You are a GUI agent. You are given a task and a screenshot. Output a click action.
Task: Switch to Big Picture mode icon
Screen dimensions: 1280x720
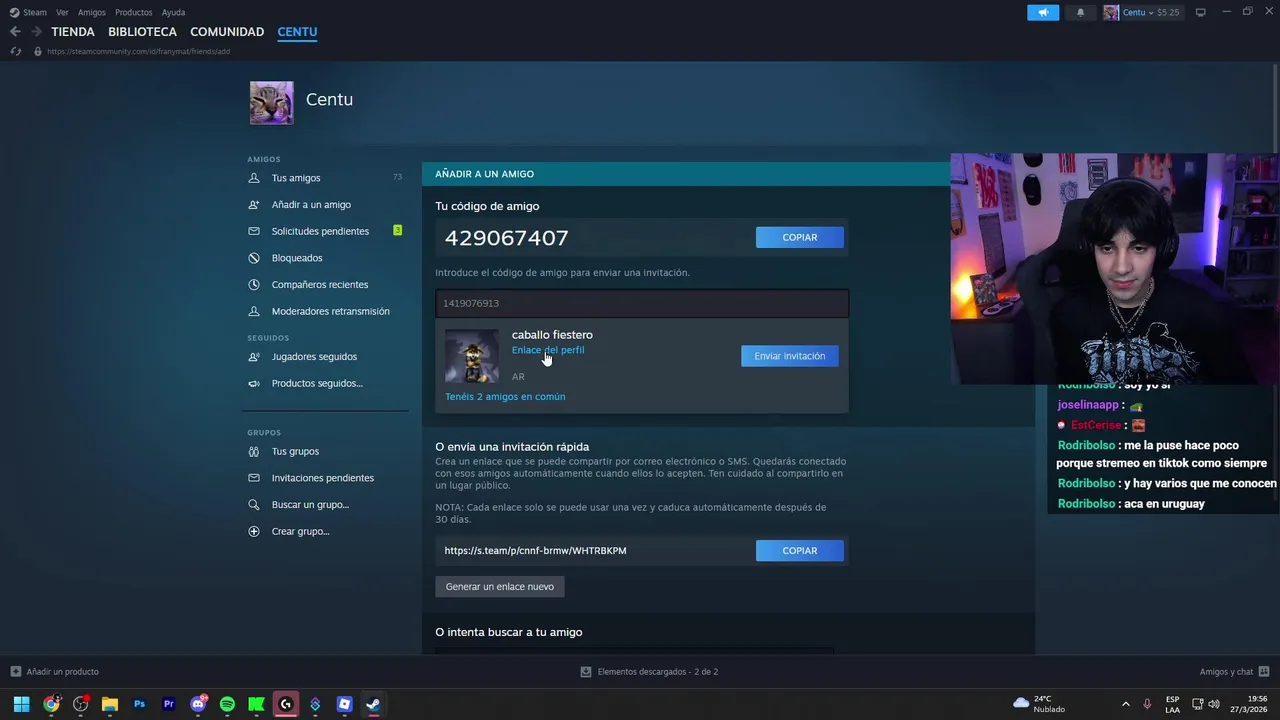[1201, 12]
